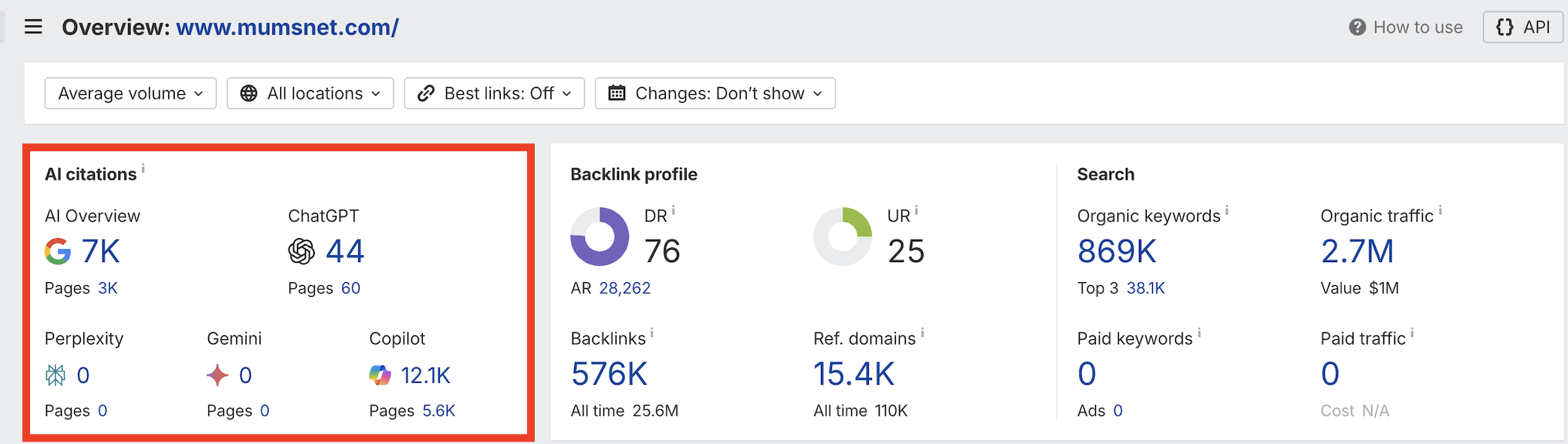Viewport: 1568px width, 444px height.
Task: Open the 15.4K referring domains link
Action: (x=853, y=375)
